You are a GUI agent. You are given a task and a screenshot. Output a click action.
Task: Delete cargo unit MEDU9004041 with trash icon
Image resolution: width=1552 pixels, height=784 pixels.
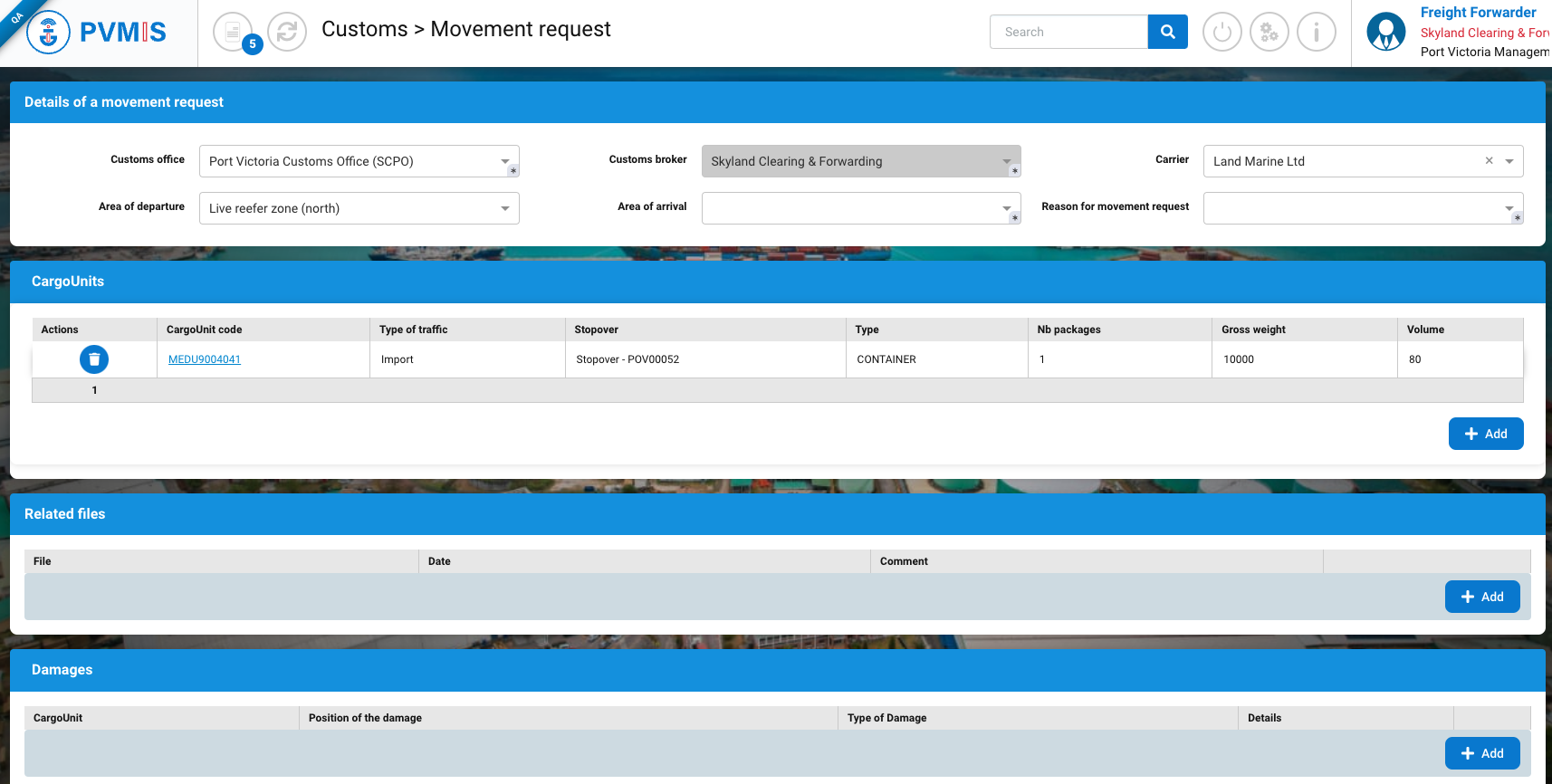(94, 359)
